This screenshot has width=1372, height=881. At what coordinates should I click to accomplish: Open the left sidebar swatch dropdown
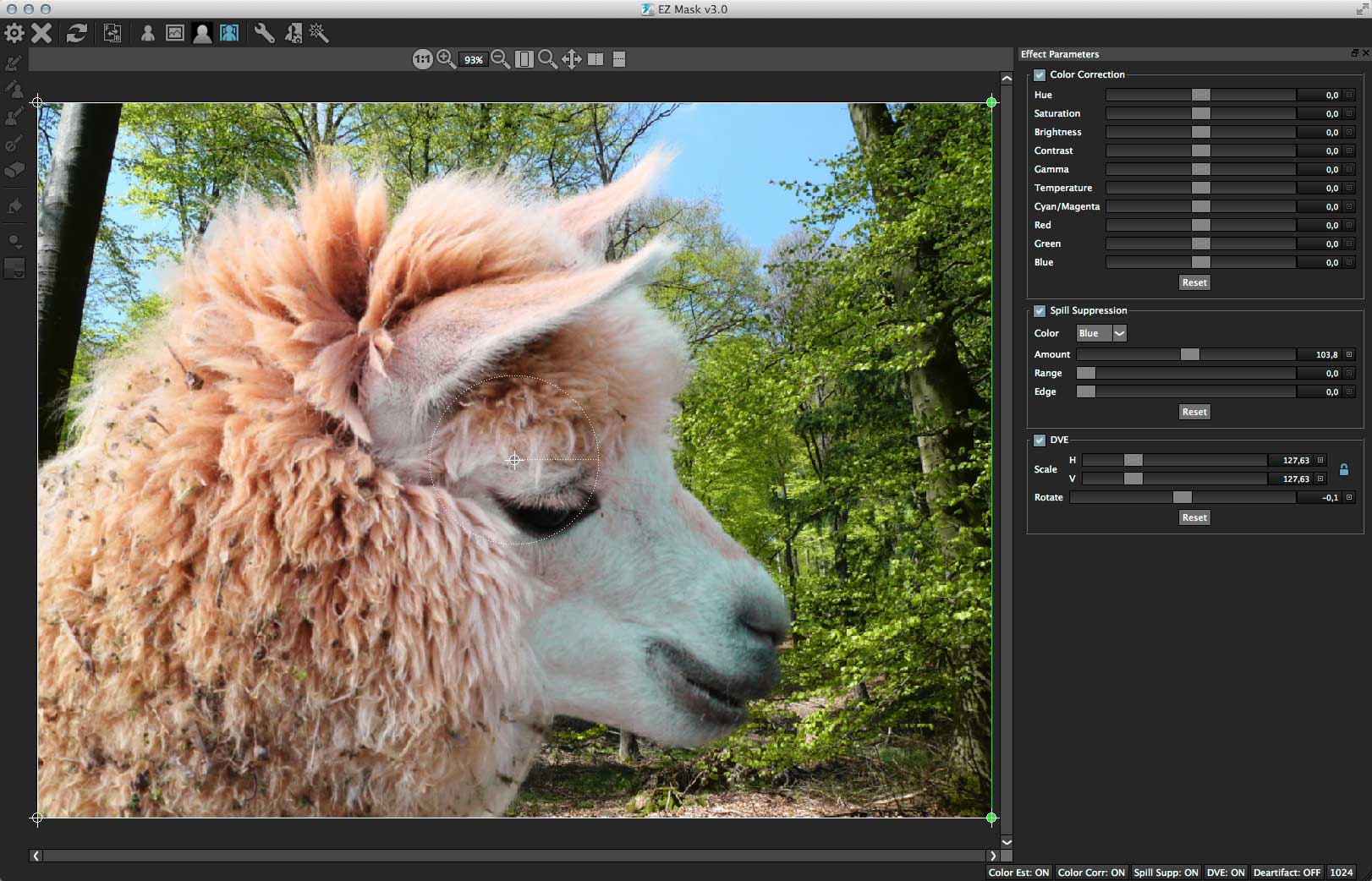(x=15, y=269)
